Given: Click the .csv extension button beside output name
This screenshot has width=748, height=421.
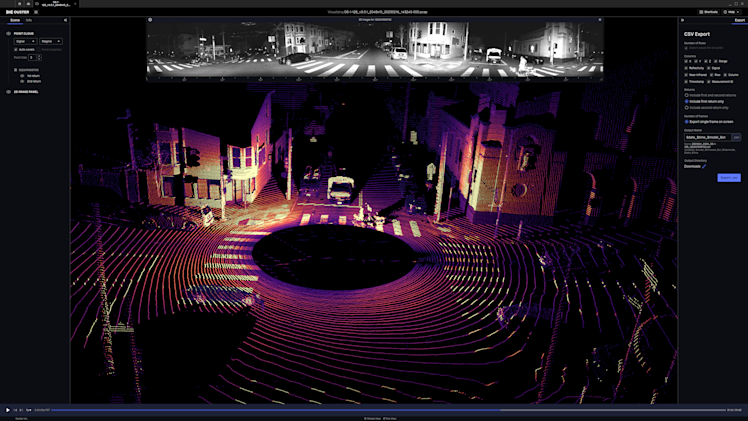Looking at the screenshot, I should [x=736, y=137].
